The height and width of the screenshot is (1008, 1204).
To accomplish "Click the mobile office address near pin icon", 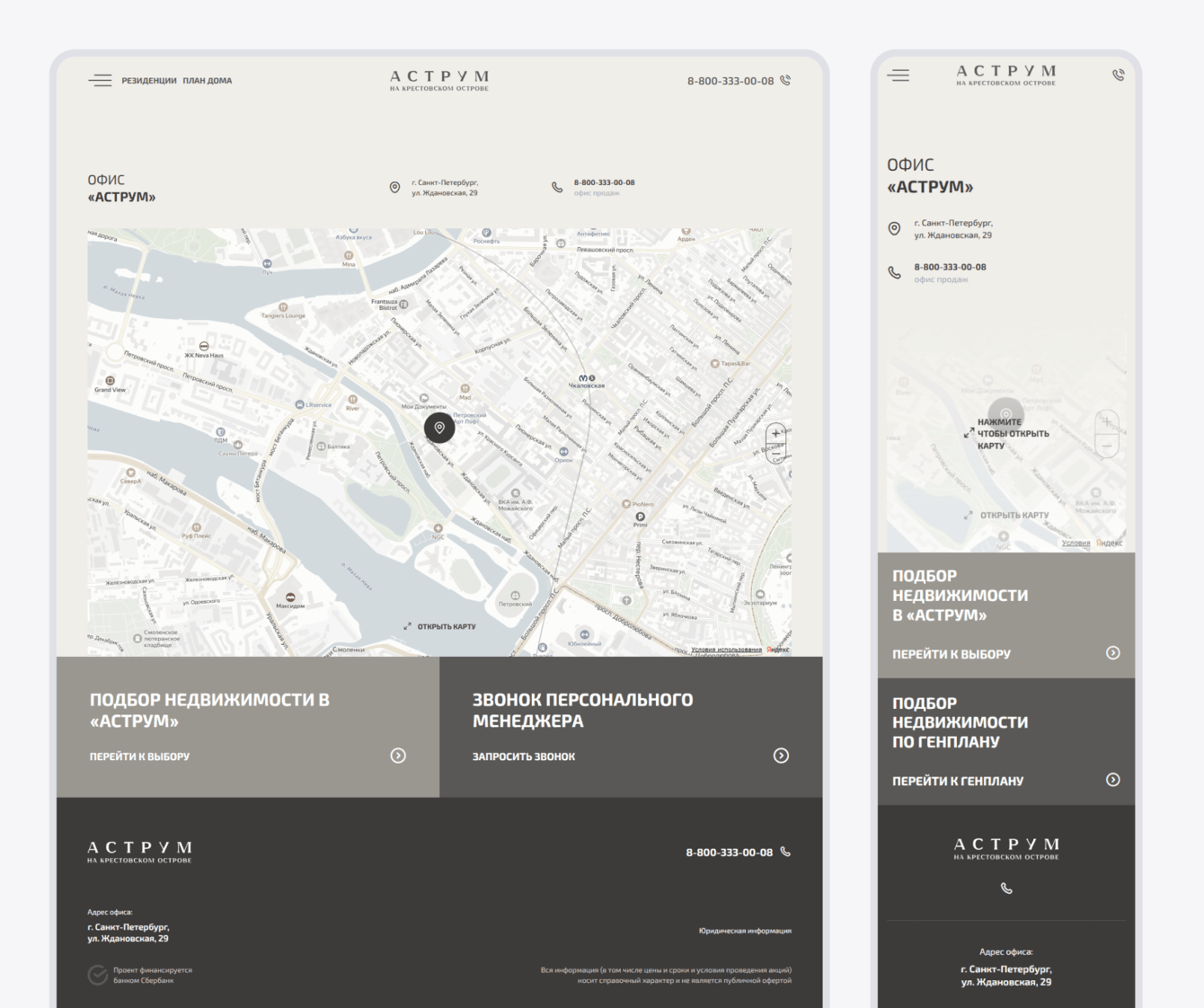I will pyautogui.click(x=953, y=229).
